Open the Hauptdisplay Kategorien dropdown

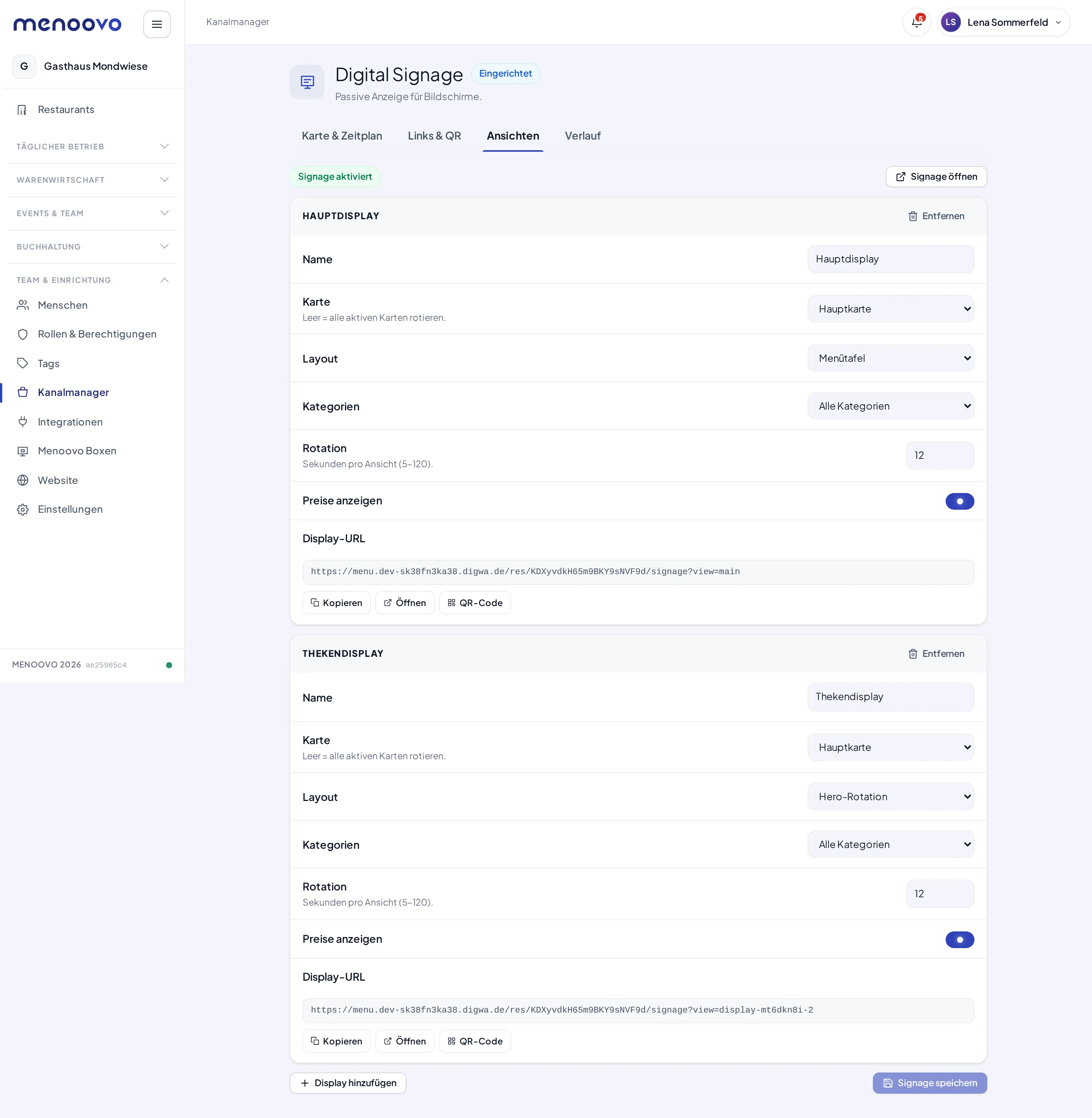click(x=891, y=406)
